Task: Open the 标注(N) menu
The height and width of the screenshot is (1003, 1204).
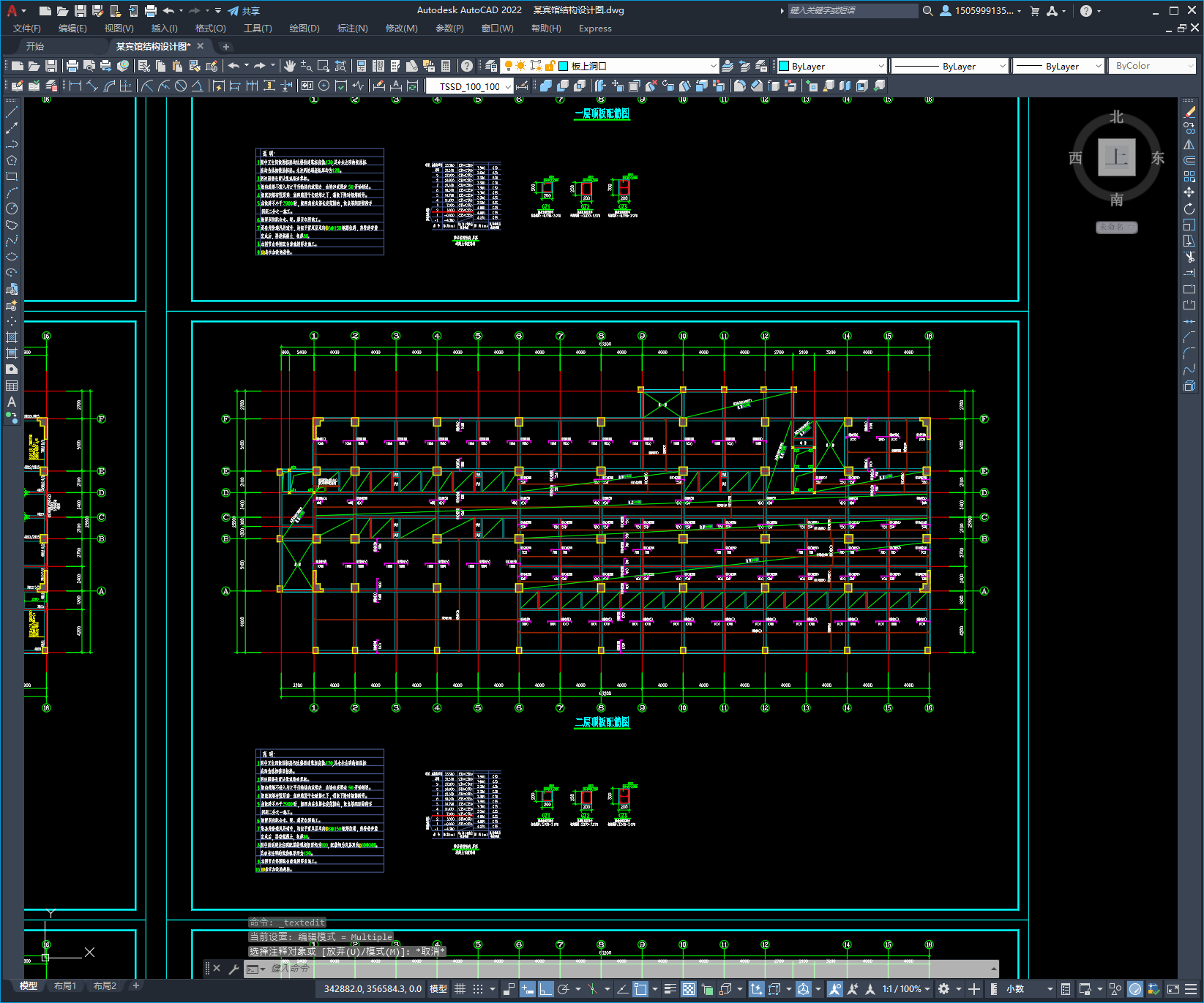Action: coord(352,29)
